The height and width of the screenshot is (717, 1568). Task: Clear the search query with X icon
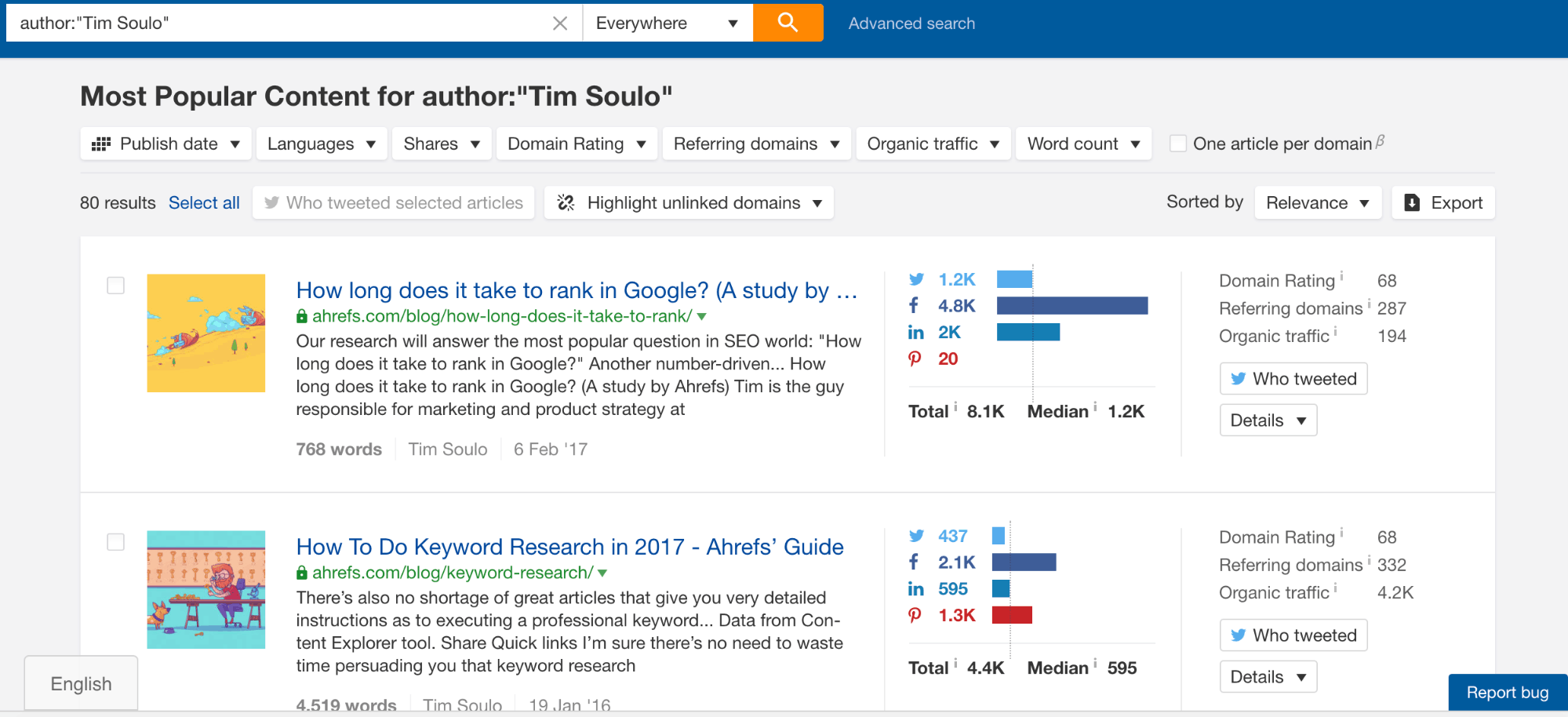pos(560,24)
